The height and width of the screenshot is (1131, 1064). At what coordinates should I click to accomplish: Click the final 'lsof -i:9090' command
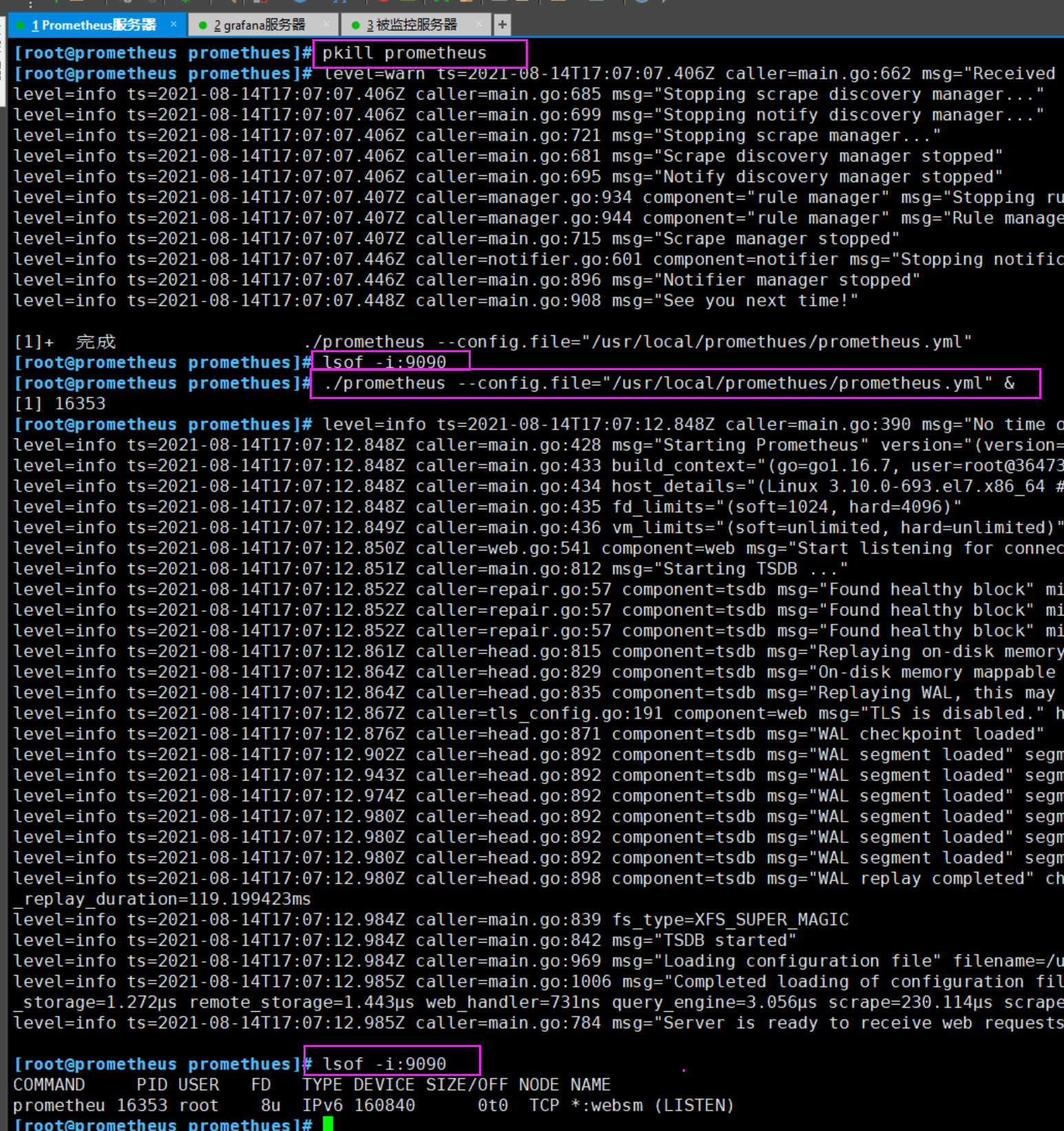pos(384,1064)
